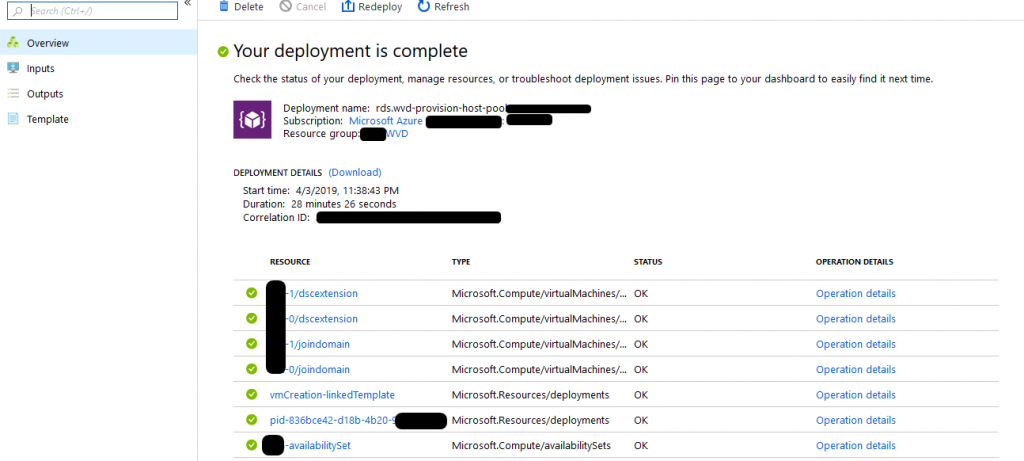Open the pid-836bce42-d18b-4b20 resource link
1024x461 pixels.
tap(332, 420)
